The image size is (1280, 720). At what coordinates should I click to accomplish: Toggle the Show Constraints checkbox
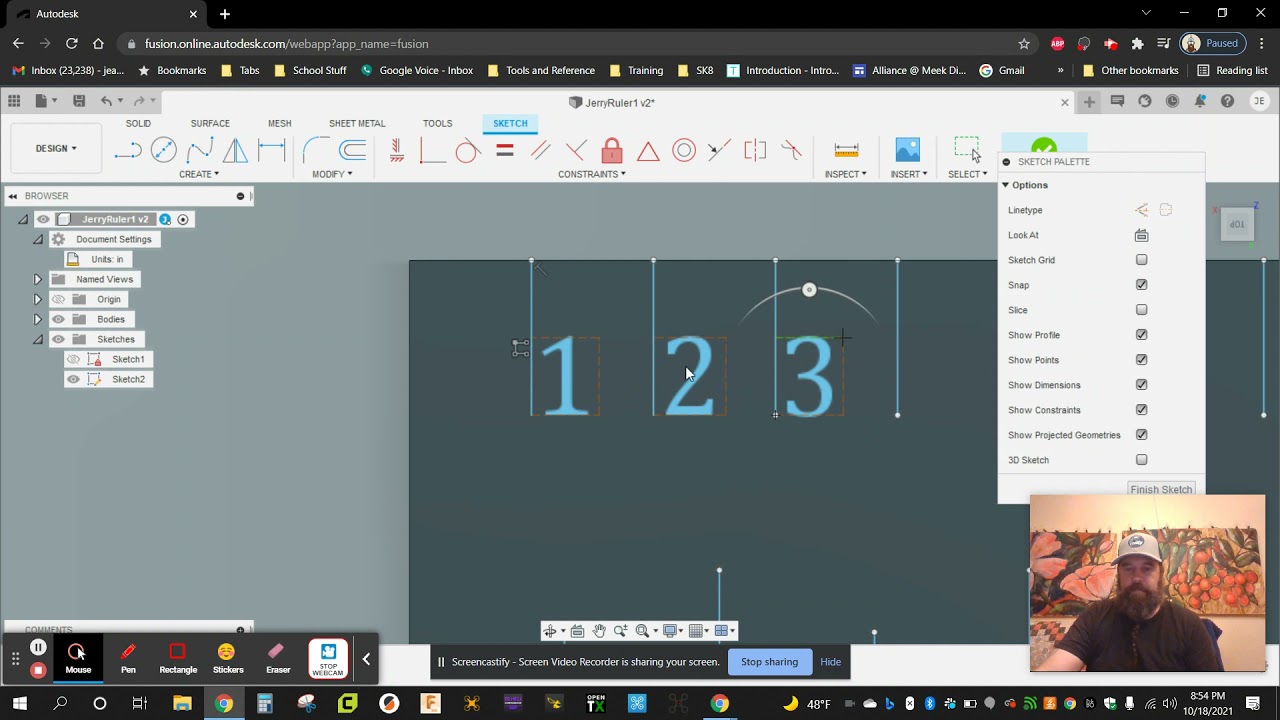[1141, 410]
